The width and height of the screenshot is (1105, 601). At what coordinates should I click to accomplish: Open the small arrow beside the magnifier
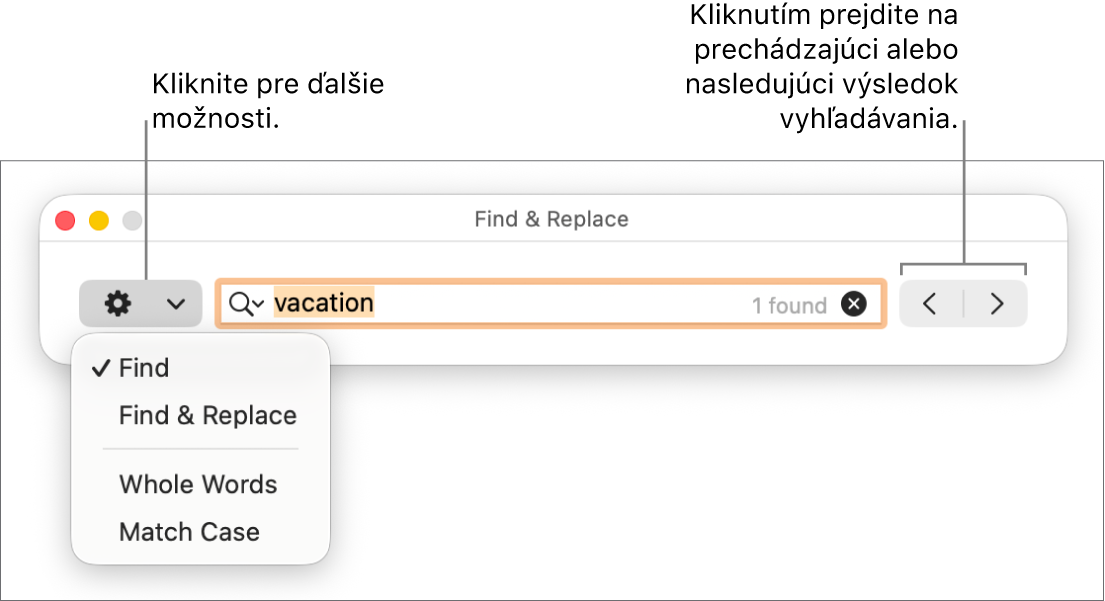pos(259,305)
